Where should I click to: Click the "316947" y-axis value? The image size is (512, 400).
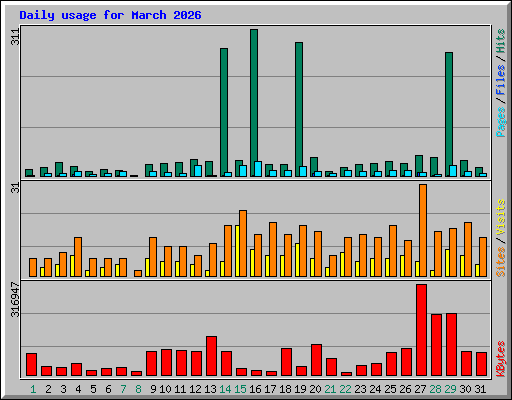coord(15,300)
